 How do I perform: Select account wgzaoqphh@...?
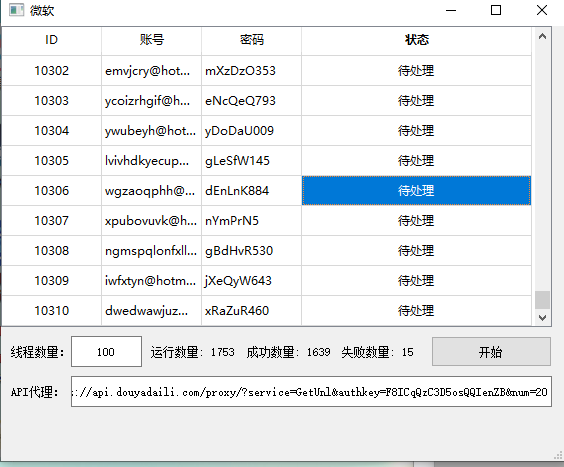[x=151, y=191]
